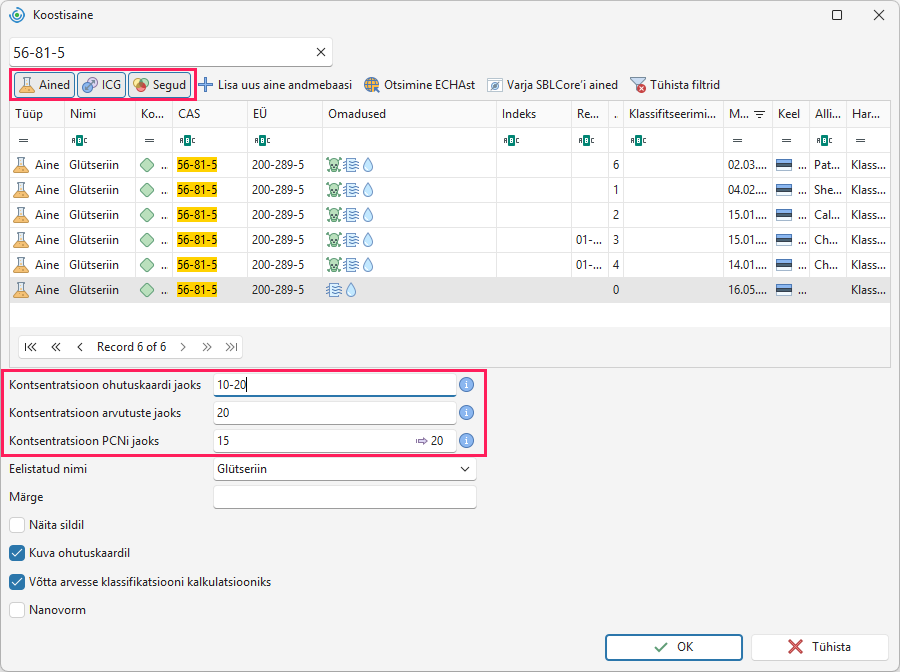The width and height of the screenshot is (900, 672).
Task: Go to the first record in pager
Action: click(x=30, y=347)
